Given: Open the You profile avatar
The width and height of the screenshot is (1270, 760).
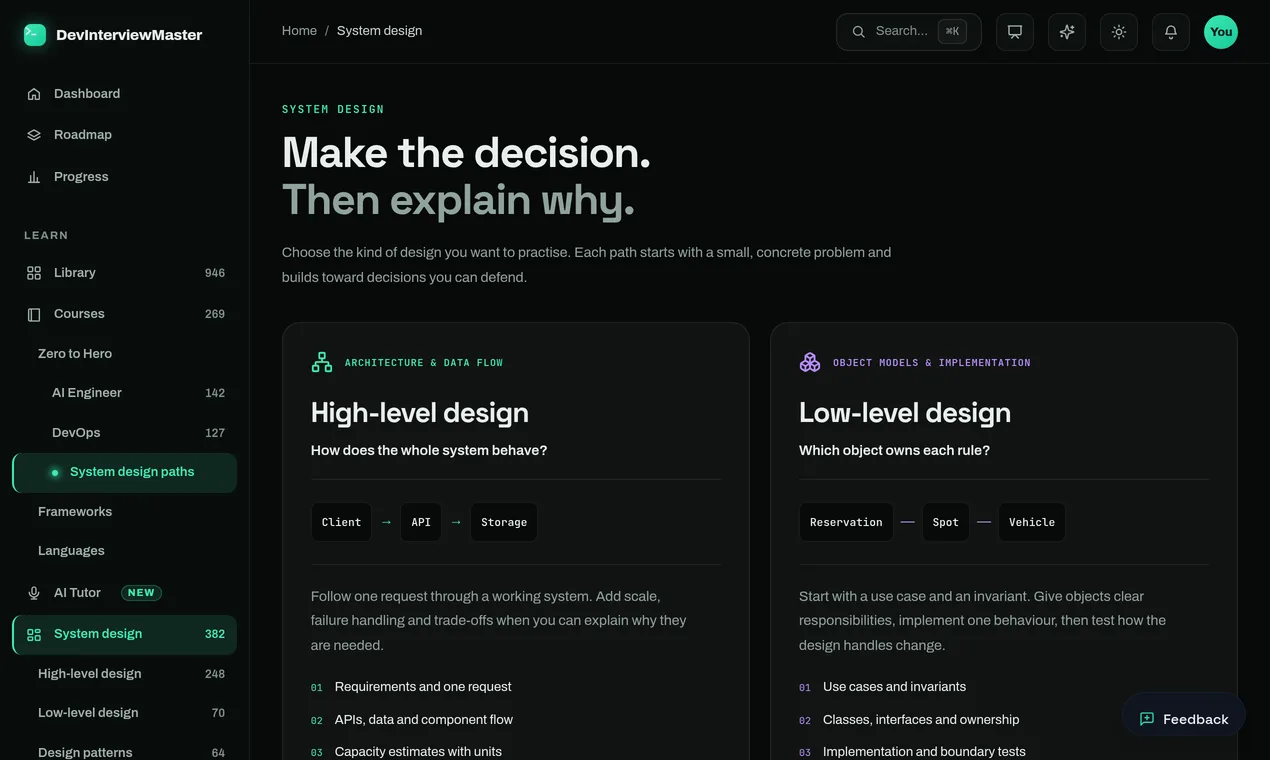Looking at the screenshot, I should (x=1221, y=32).
